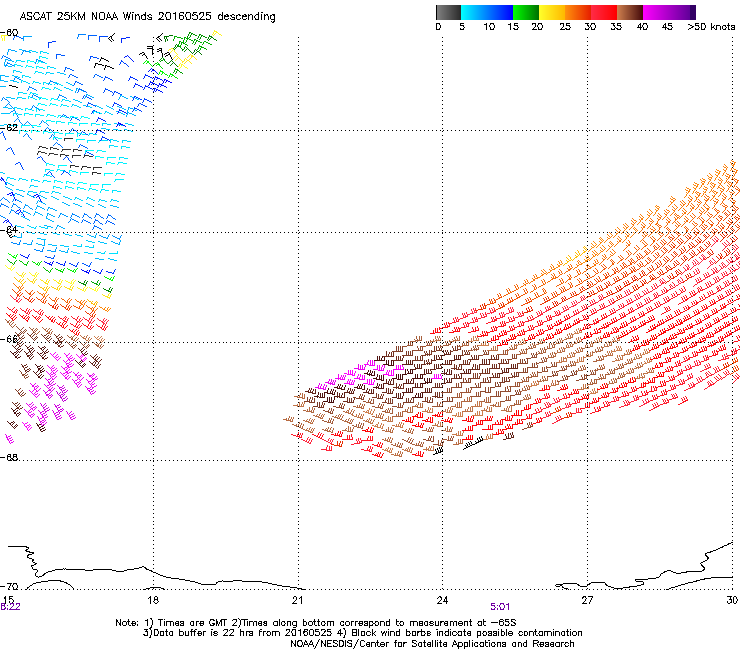740x650 pixels.
Task: Click the "27" longitude axis label
Action: tap(587, 600)
